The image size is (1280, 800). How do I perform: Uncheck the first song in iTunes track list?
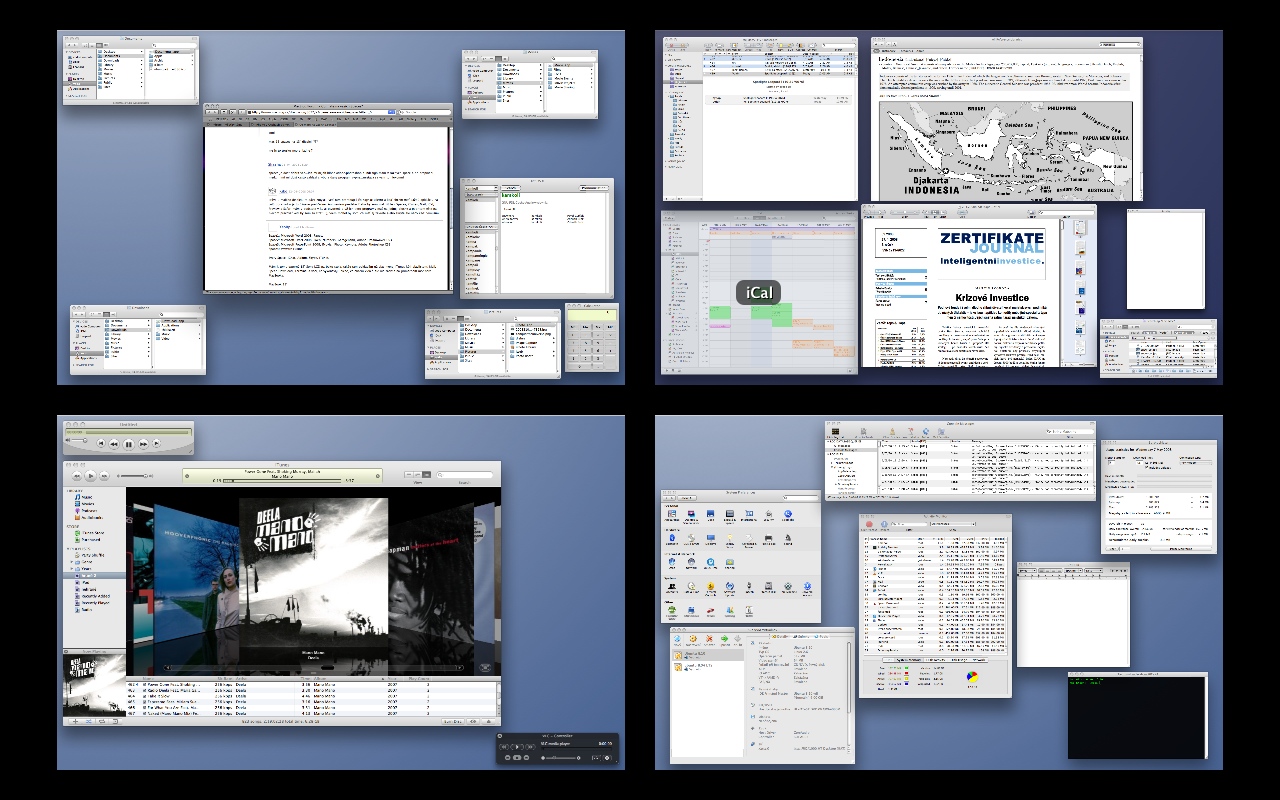click(145, 684)
